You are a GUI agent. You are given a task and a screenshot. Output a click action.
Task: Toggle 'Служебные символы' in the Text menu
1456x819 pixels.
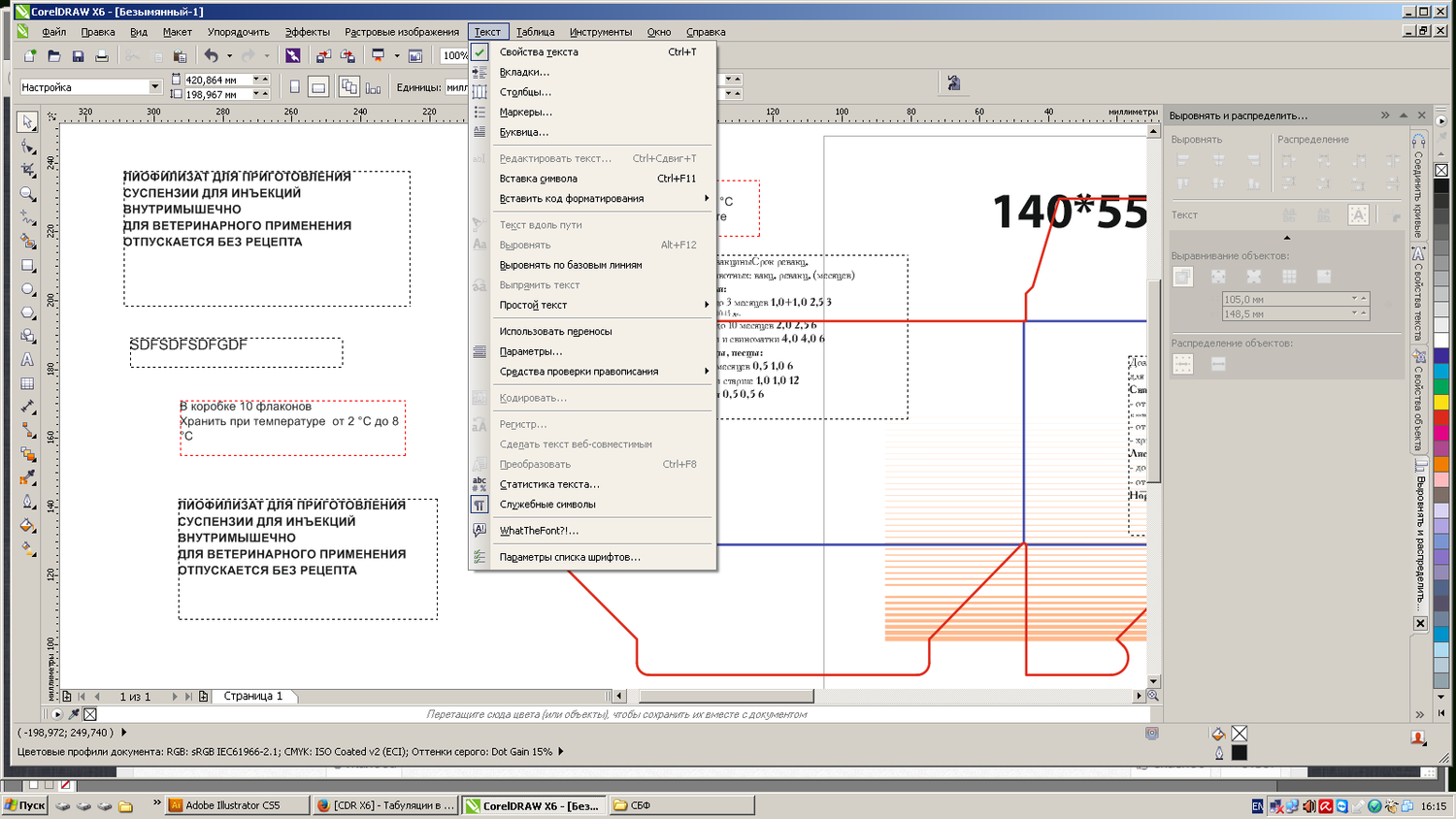(x=547, y=505)
